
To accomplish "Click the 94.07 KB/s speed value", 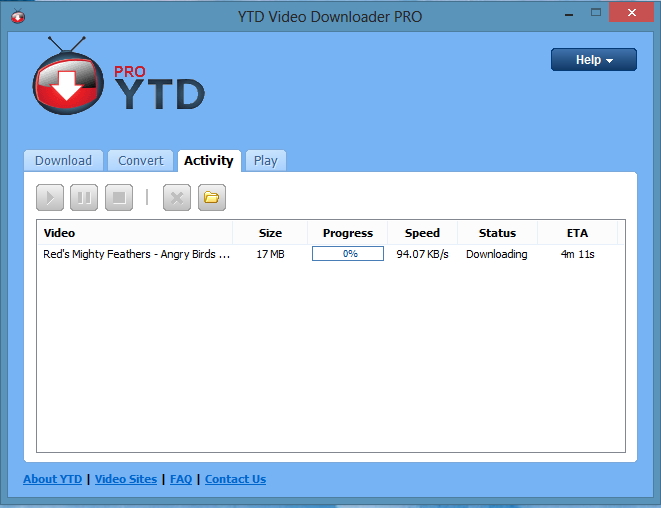I will tap(422, 254).
